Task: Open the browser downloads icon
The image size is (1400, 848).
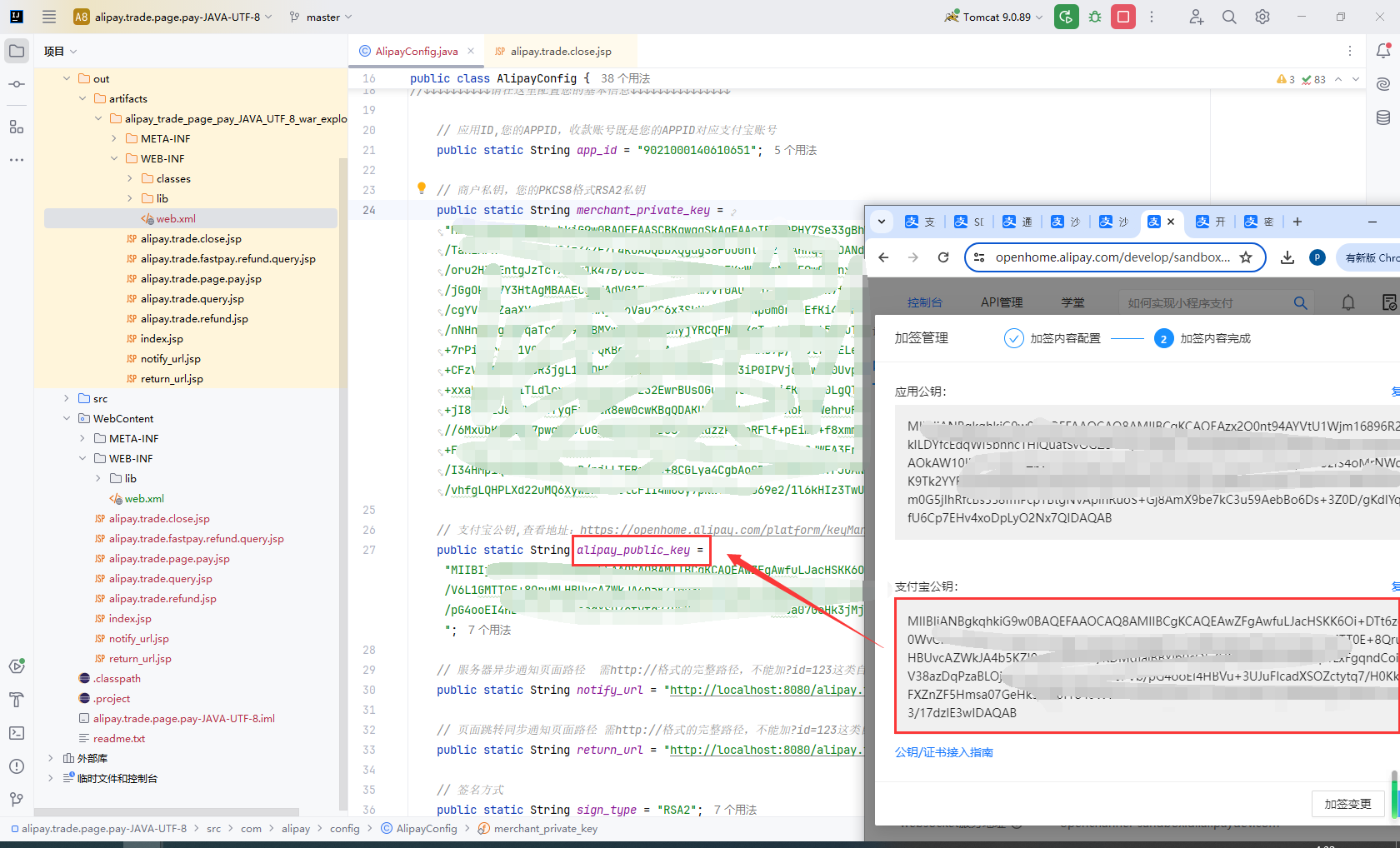Action: pos(1287,257)
